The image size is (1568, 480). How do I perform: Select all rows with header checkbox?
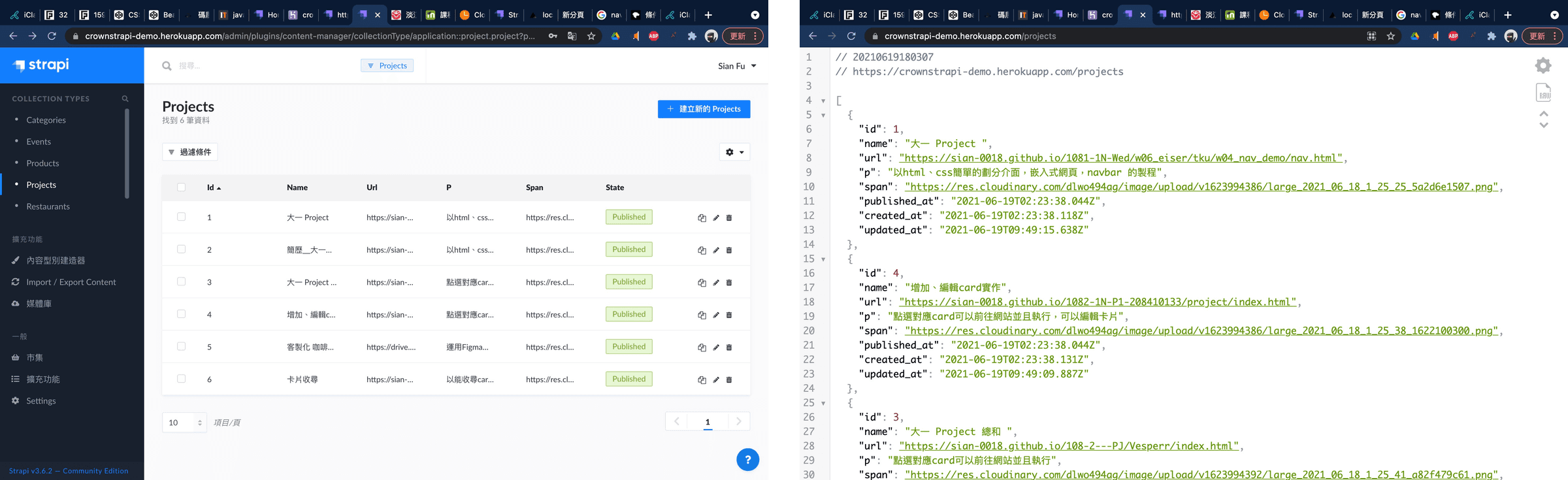pos(181,187)
